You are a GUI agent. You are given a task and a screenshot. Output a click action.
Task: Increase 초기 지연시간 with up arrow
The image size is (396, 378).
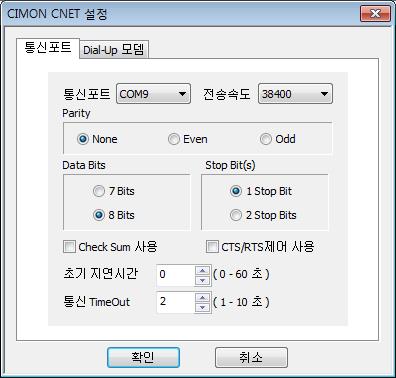[x=202, y=270]
